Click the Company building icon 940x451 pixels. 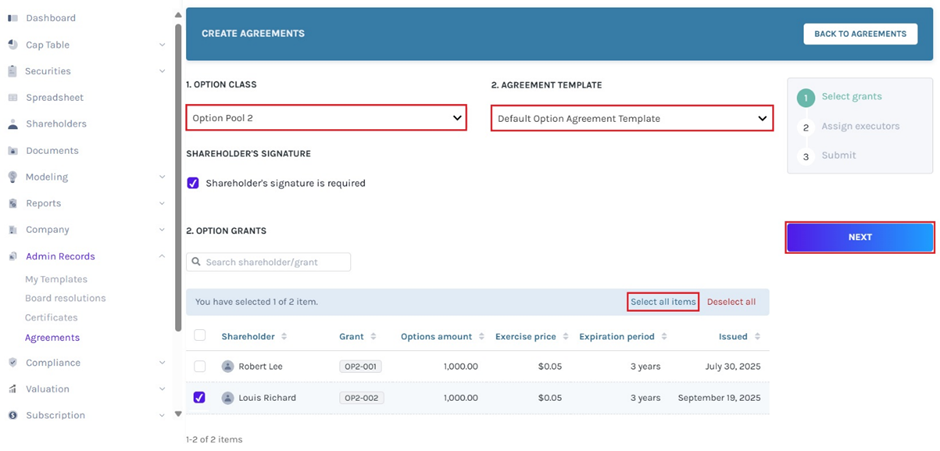click(13, 230)
